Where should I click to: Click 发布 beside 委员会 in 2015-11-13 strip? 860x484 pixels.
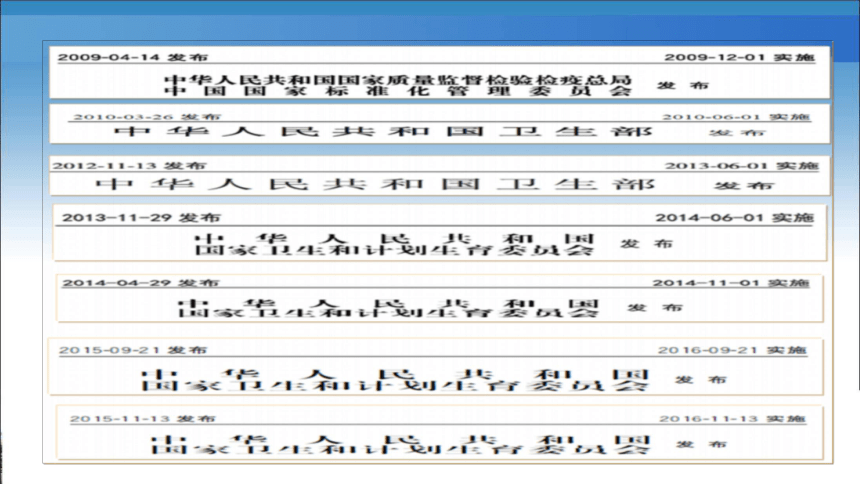701,444
